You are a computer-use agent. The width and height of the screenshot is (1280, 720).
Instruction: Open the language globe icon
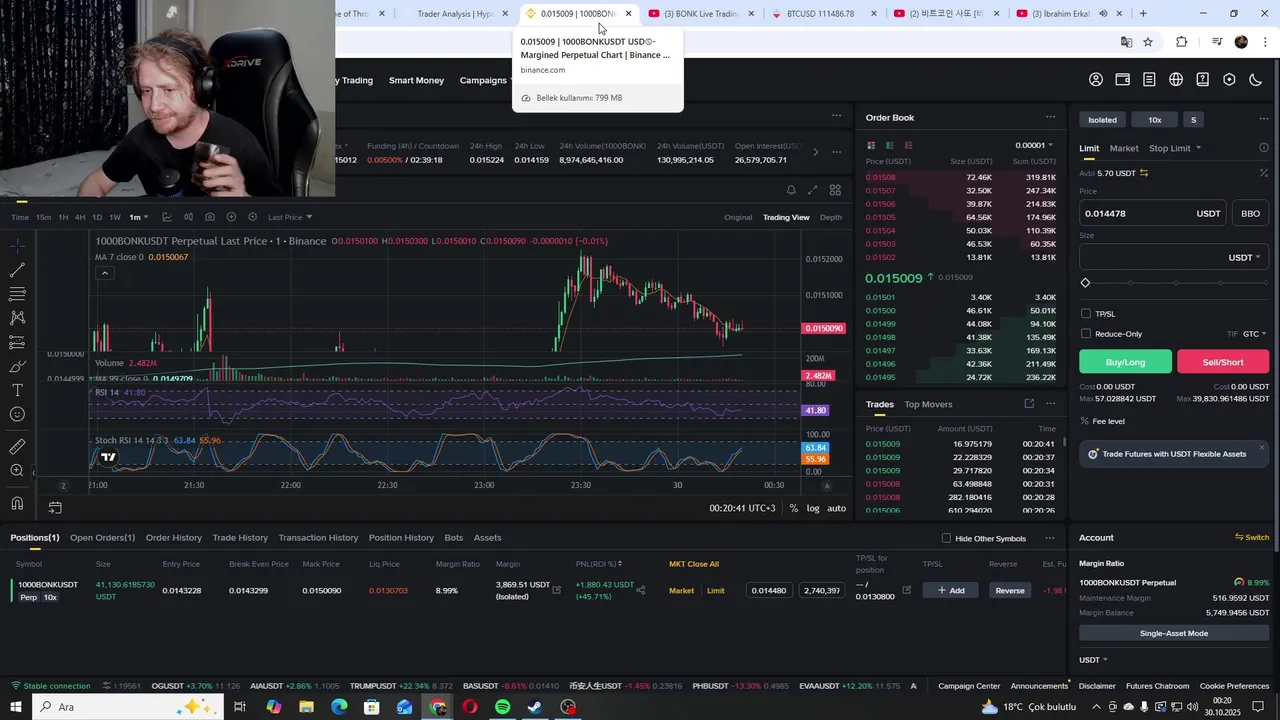click(x=1176, y=80)
